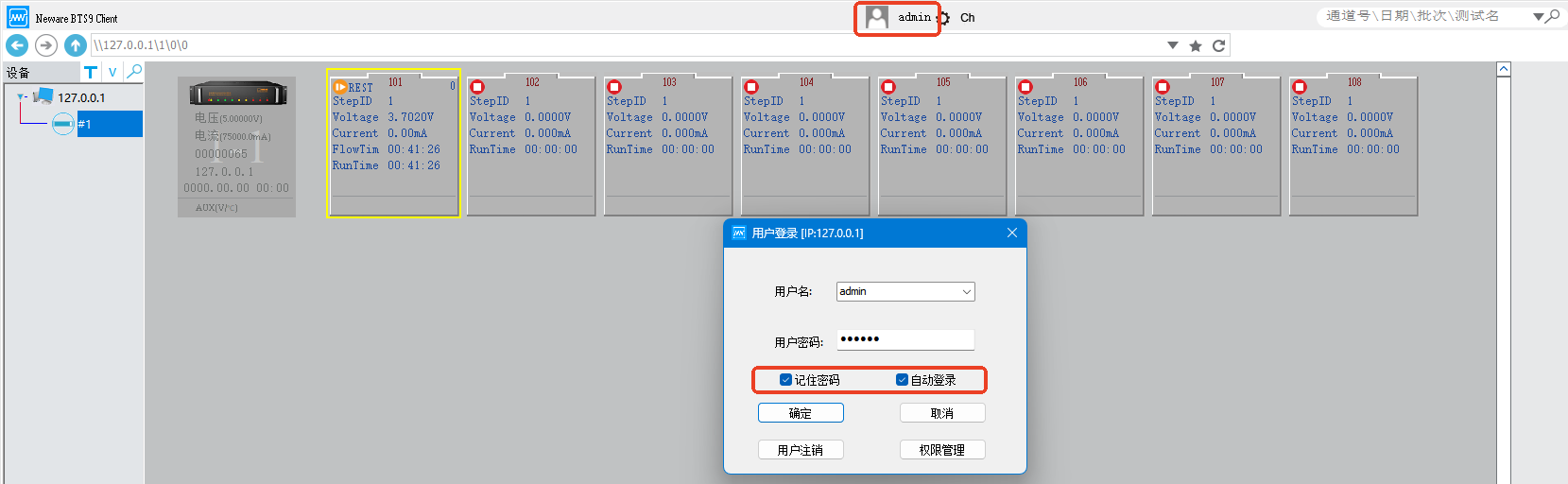Click the stop status icon on channel 105
1568x484 pixels.
click(888, 87)
